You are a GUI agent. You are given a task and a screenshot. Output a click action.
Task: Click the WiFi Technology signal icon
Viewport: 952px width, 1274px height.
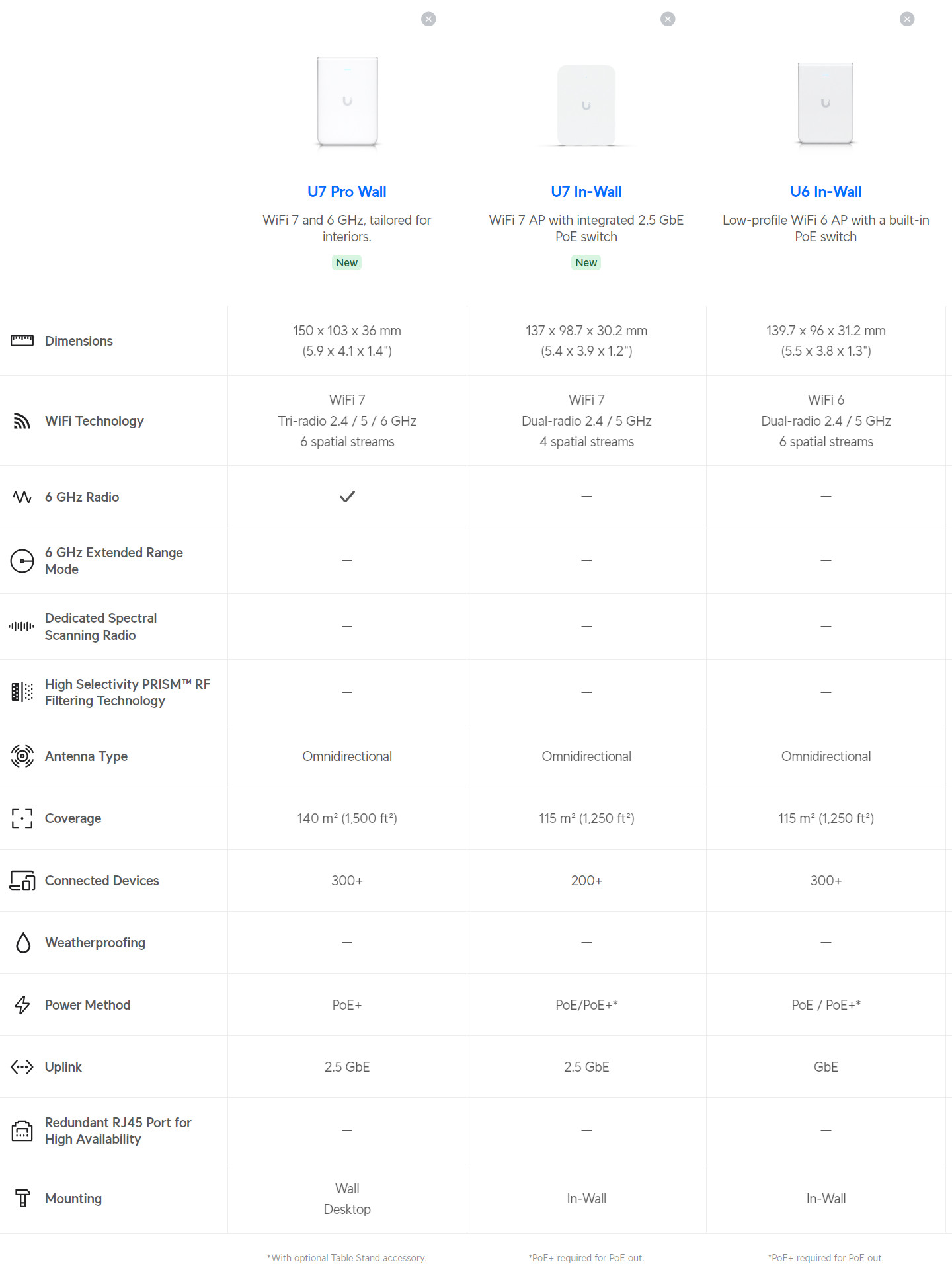point(22,421)
